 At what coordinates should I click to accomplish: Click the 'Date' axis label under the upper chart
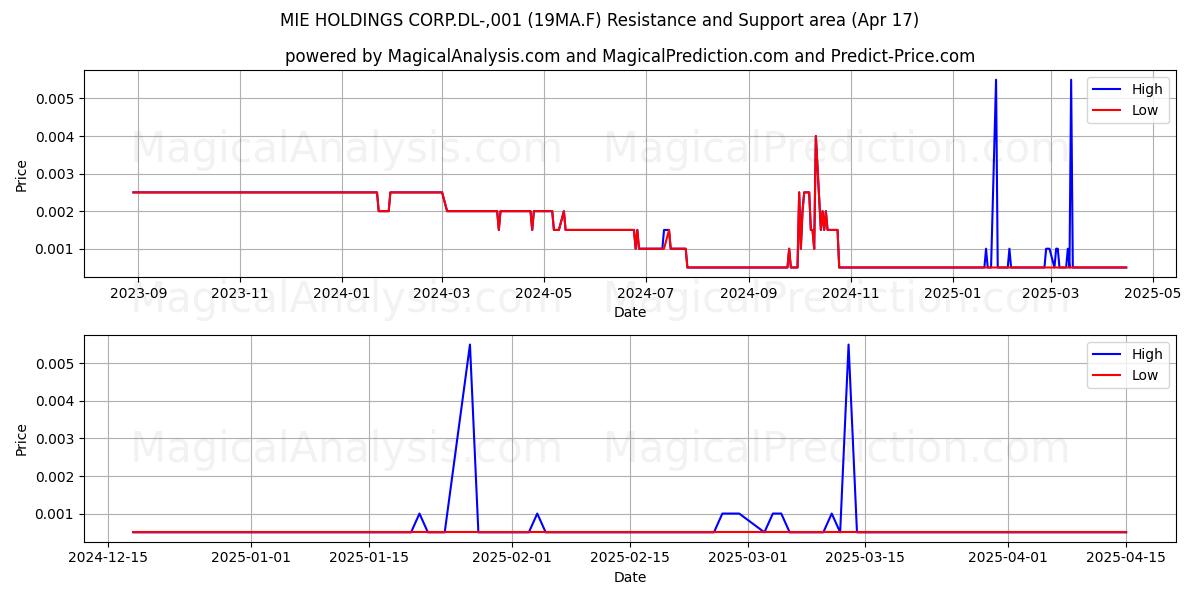pyautogui.click(x=630, y=312)
